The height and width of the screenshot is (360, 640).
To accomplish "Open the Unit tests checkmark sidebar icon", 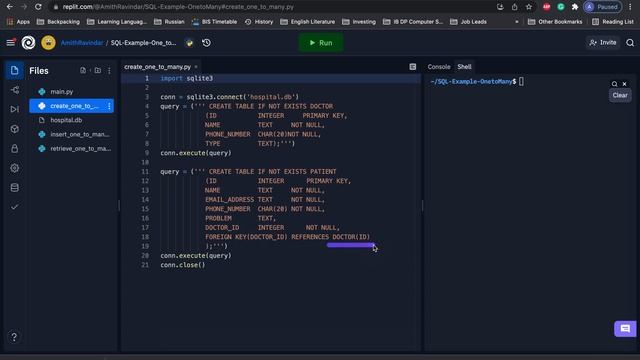I will 15,207.
